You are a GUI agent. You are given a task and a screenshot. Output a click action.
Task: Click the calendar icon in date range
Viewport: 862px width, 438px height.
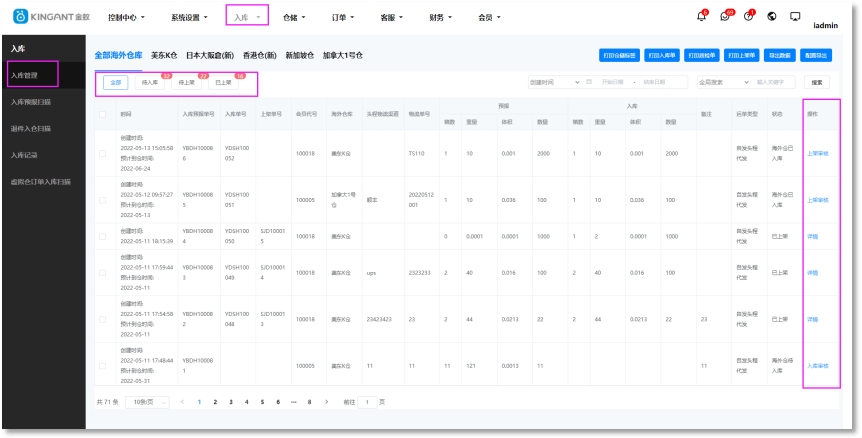click(589, 82)
